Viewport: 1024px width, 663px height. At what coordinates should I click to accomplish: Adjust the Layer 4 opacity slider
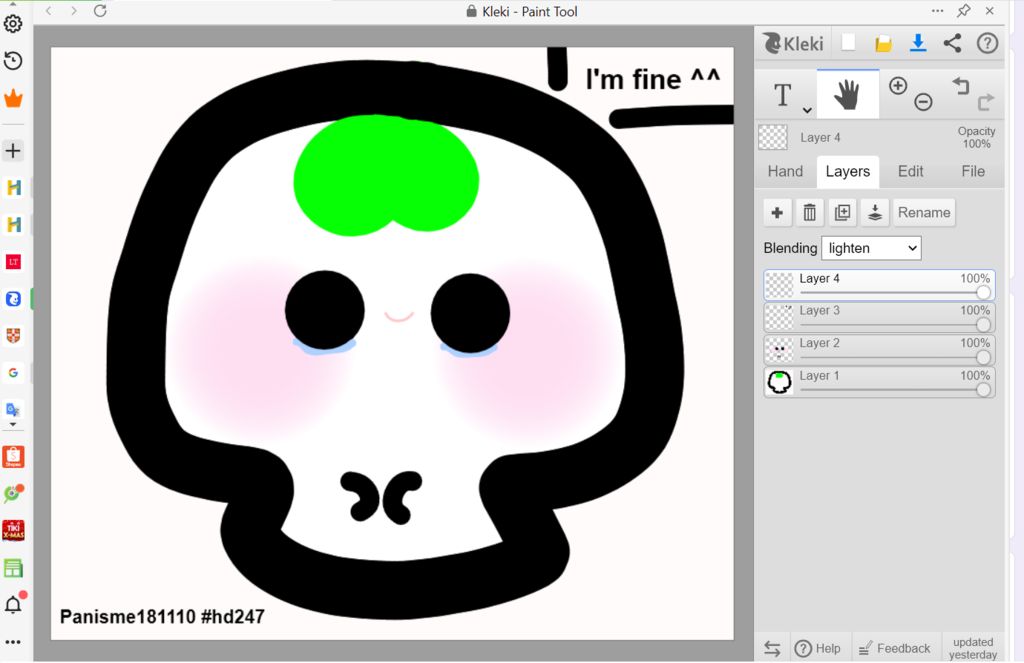click(894, 293)
